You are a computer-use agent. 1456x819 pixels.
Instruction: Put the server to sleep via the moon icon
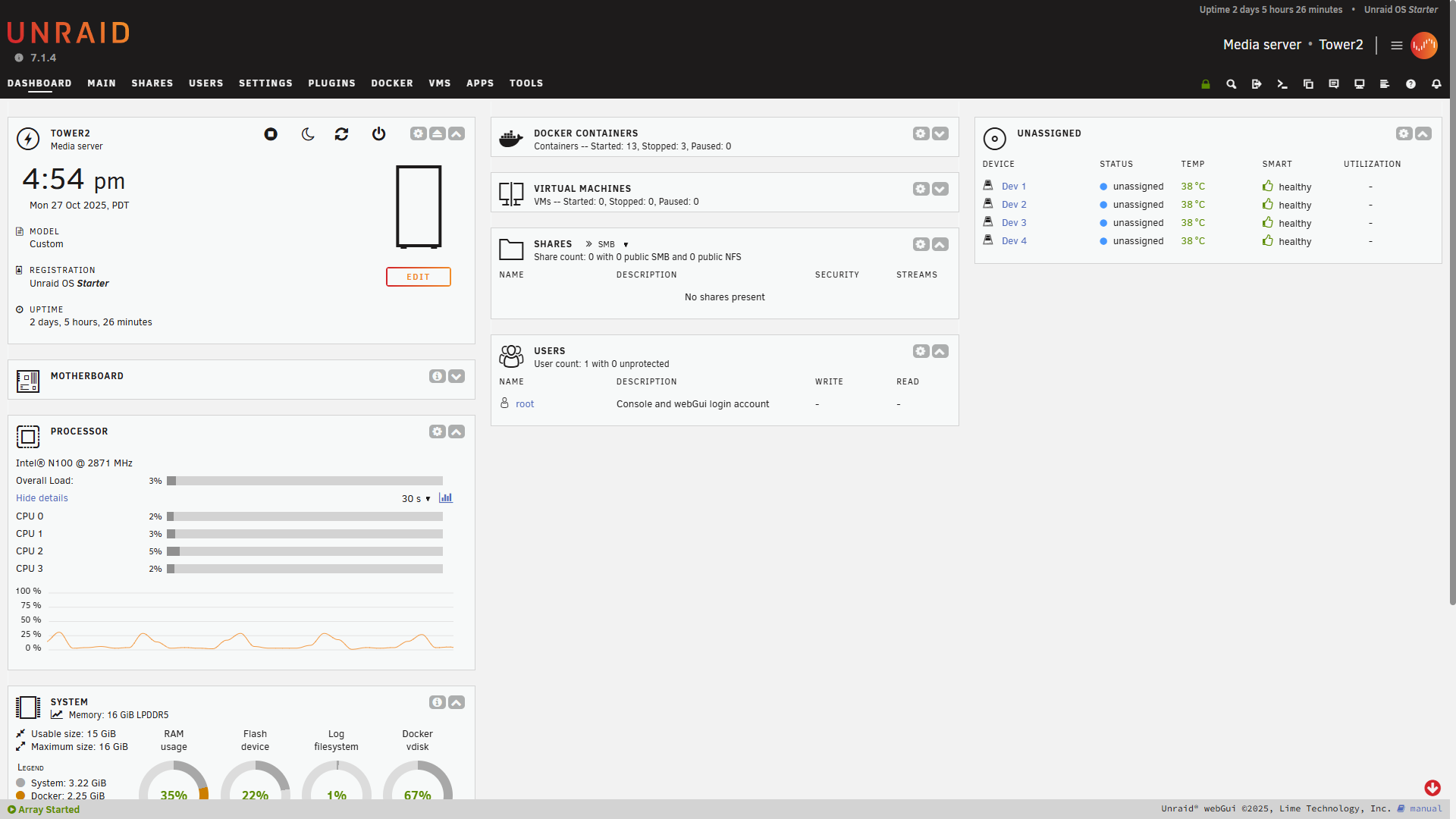308,134
